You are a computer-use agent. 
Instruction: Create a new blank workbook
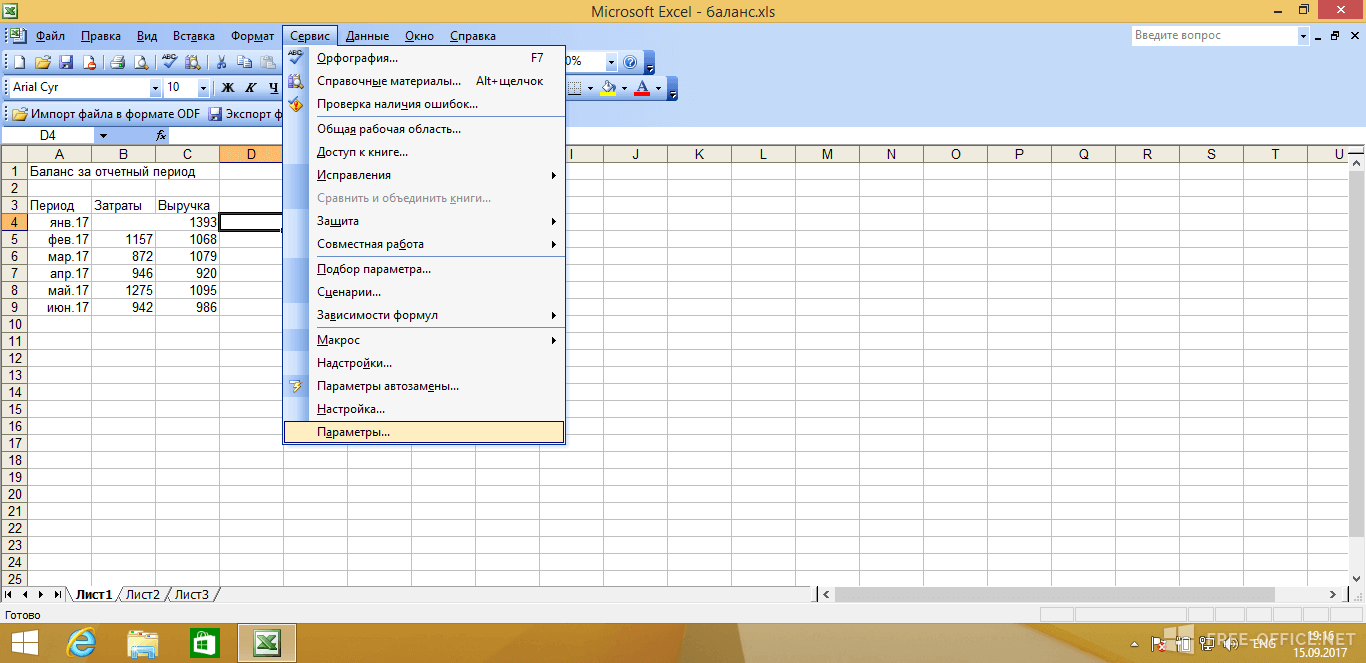point(19,61)
